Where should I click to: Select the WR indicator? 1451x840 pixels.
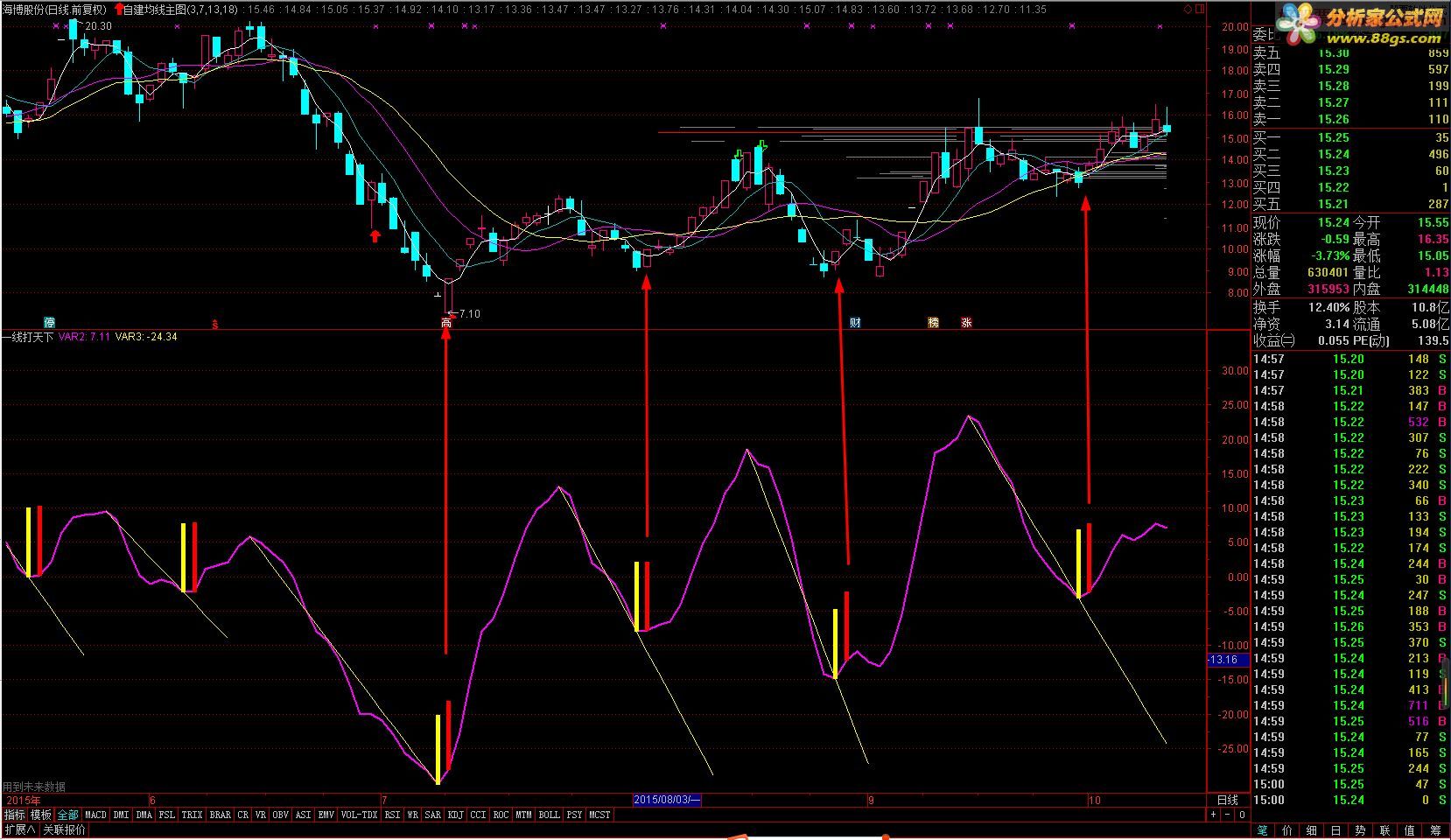coord(413,815)
